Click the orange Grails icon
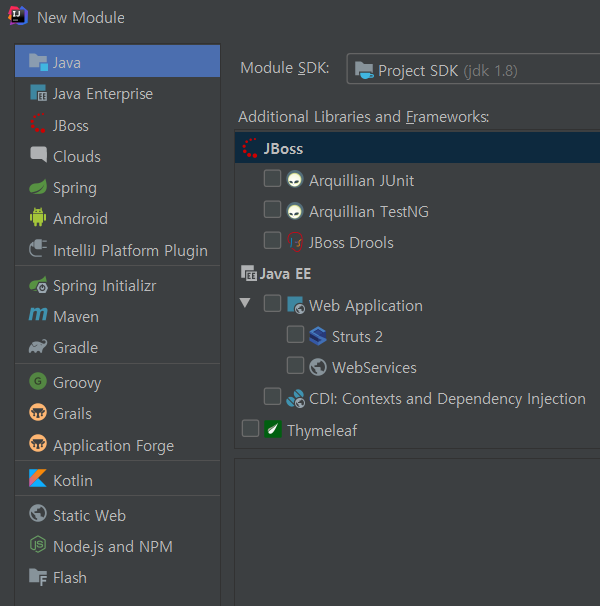Screen dimensions: 600x606 38,412
